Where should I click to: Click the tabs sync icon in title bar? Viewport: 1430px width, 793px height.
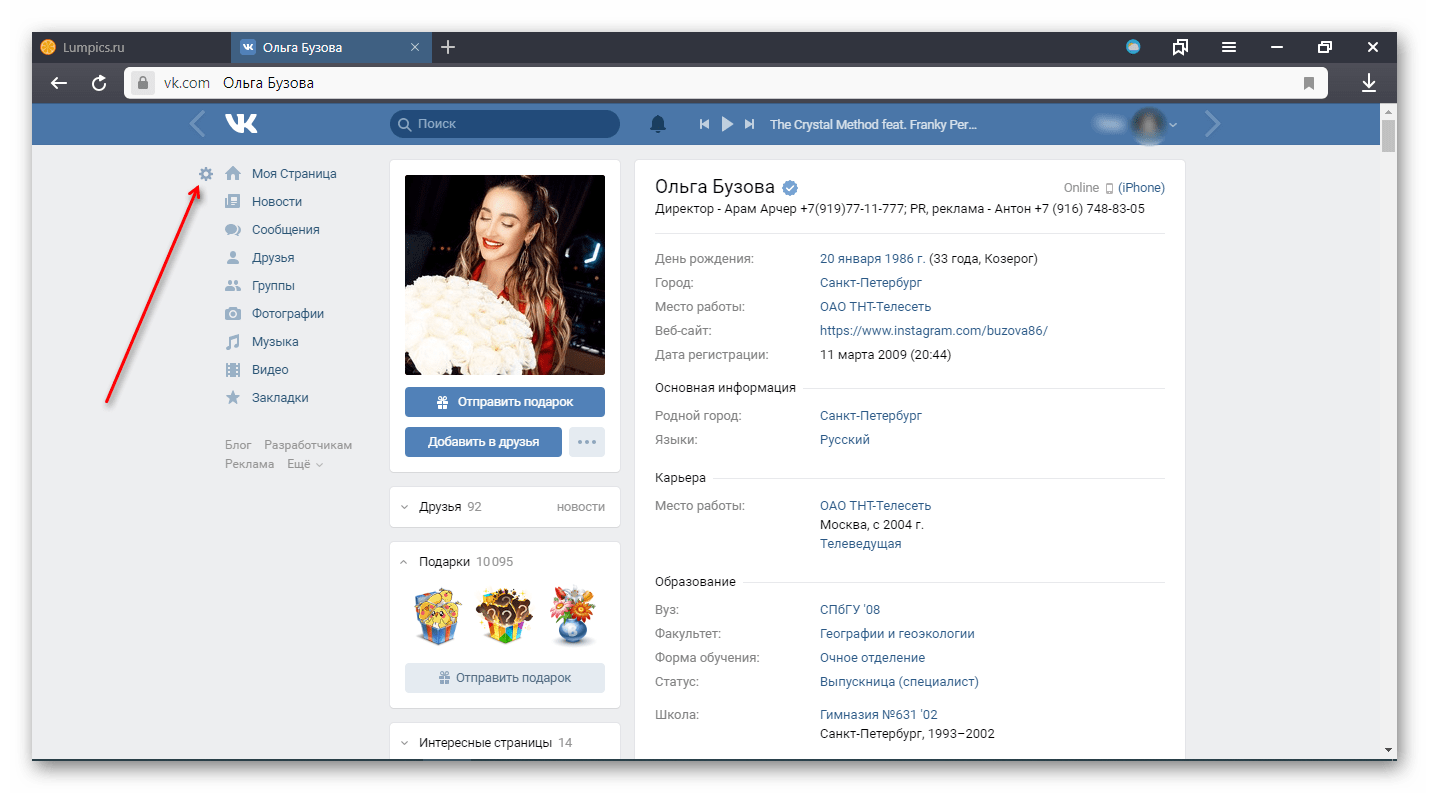pos(1181,47)
